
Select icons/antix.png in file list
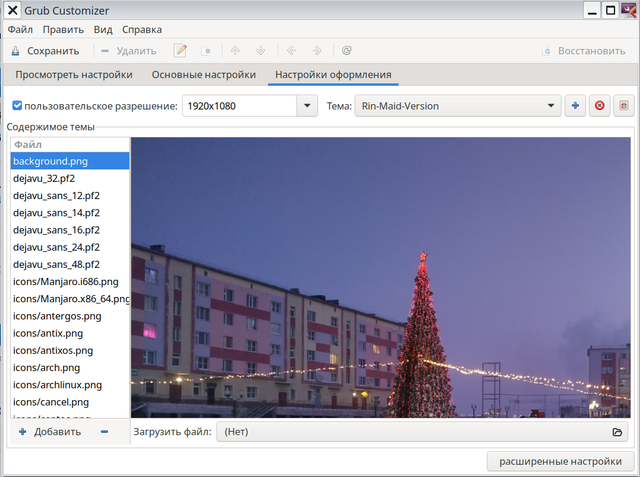[70, 333]
